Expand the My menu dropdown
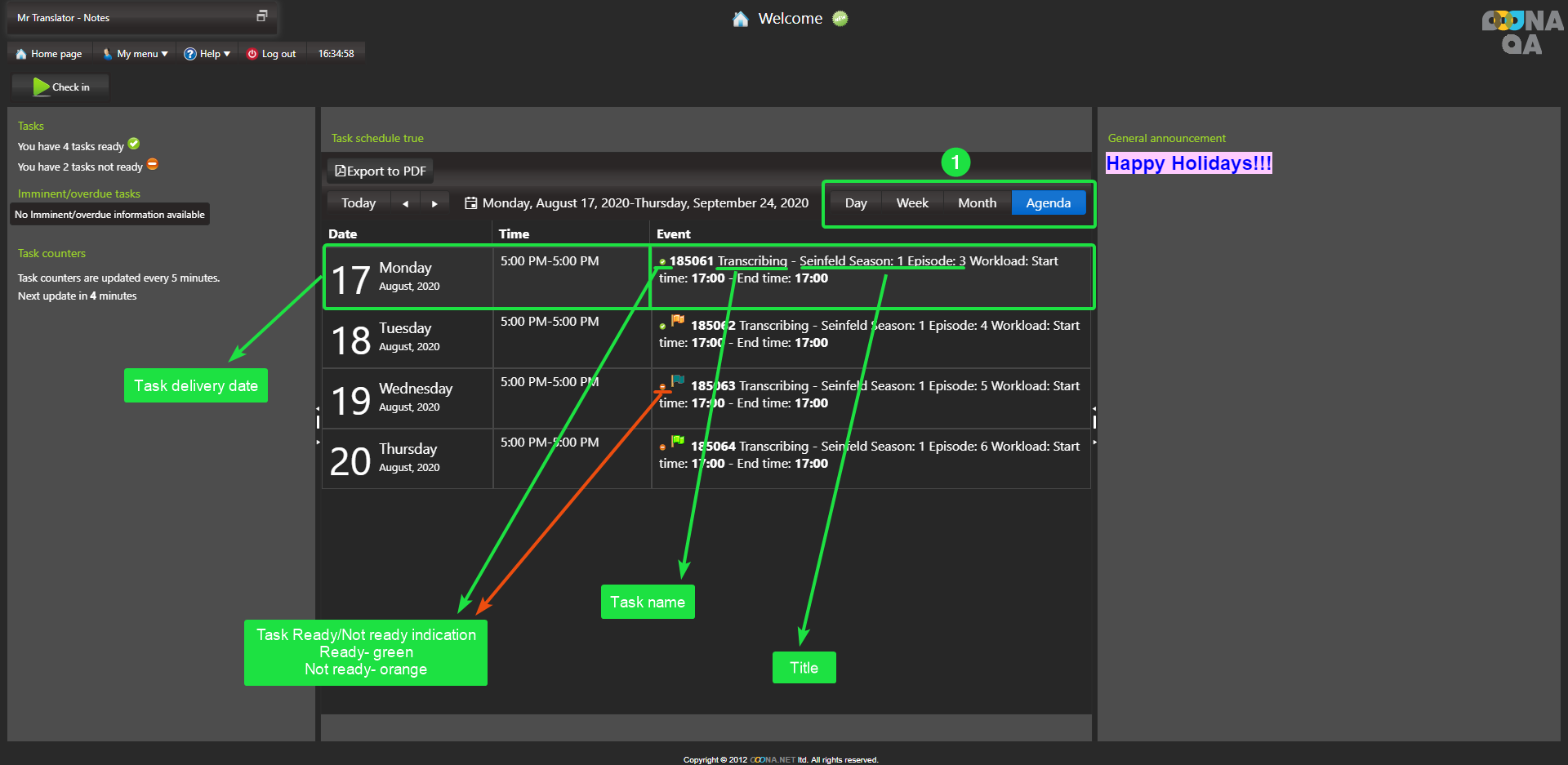Screen dimensions: 1568x765 pos(136,54)
